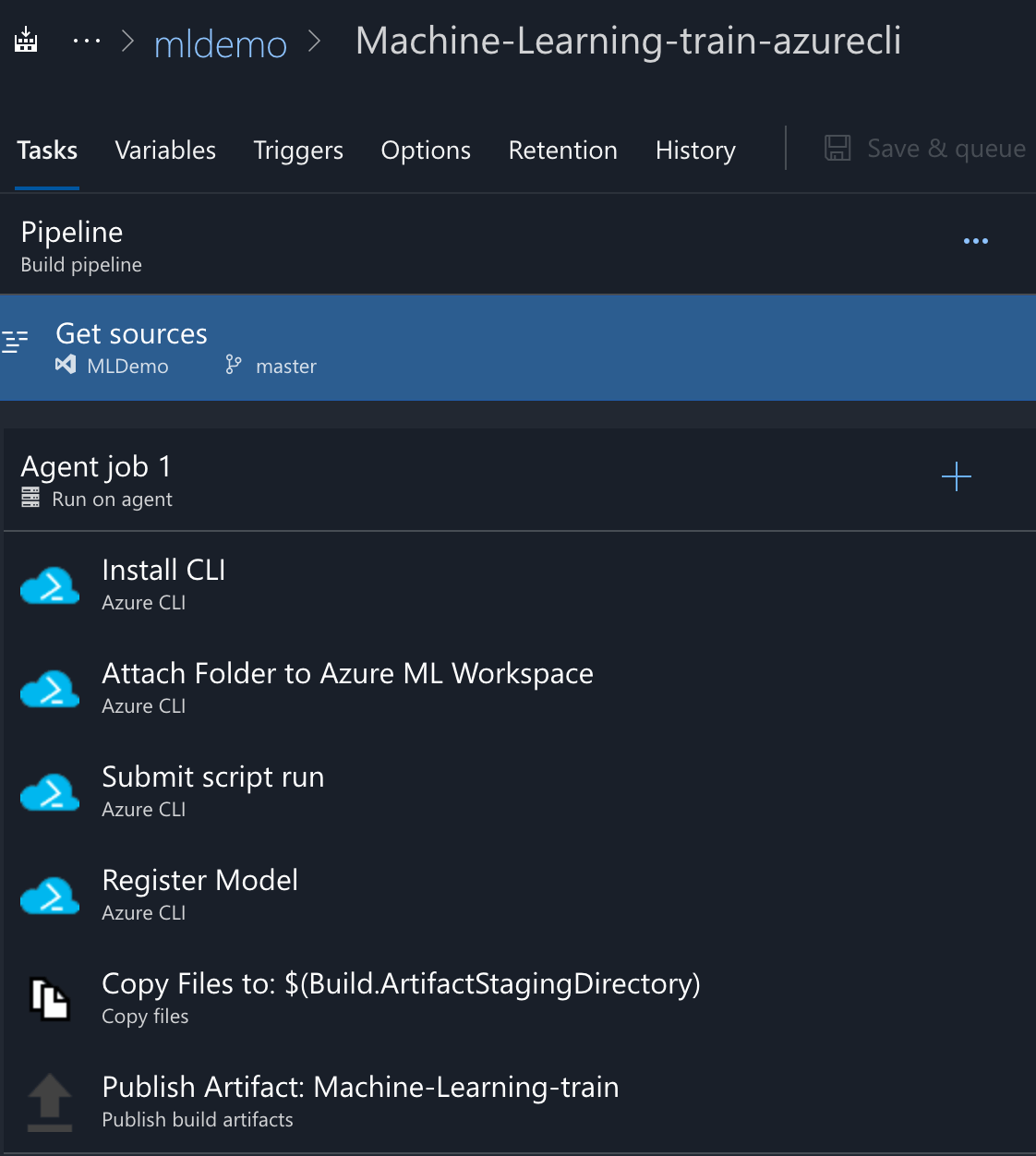Open the Register Model task

[199, 893]
